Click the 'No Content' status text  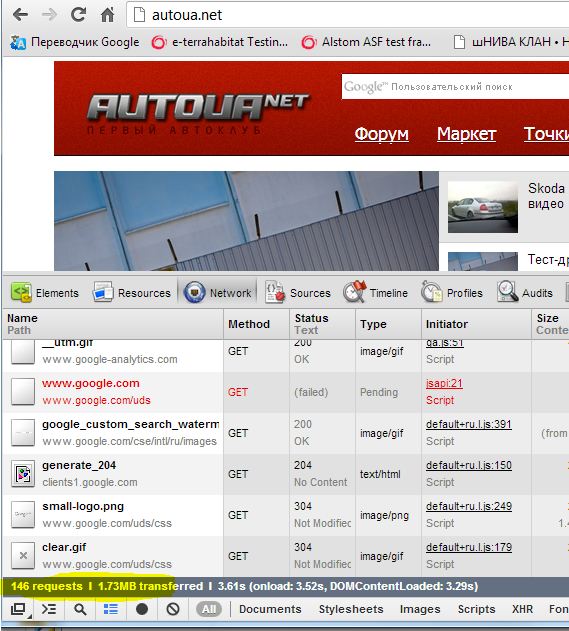point(320,482)
